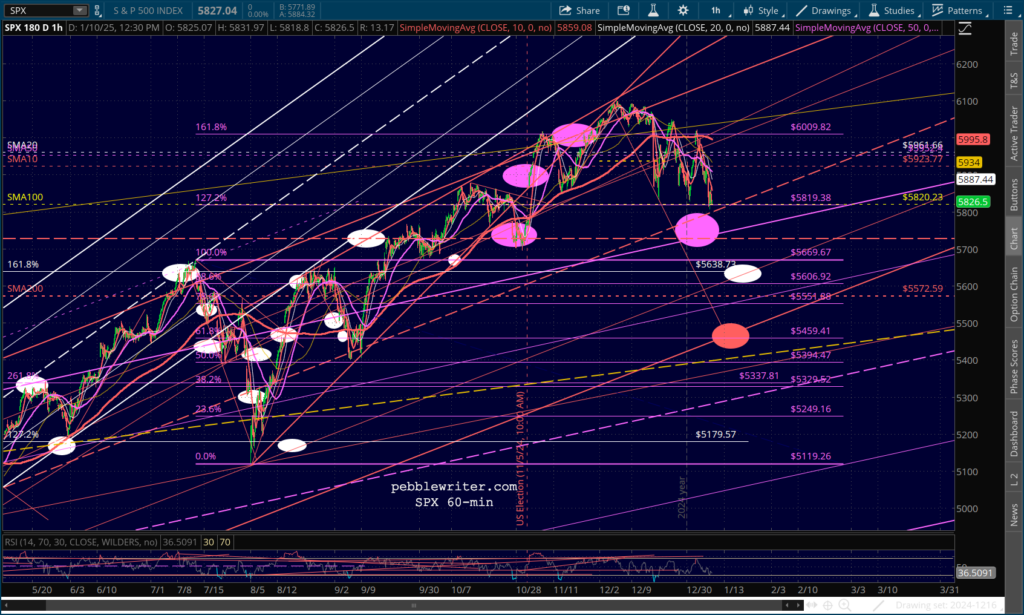1024x615 pixels.
Task: Open the flask icon next to Share
Action: 652,10
